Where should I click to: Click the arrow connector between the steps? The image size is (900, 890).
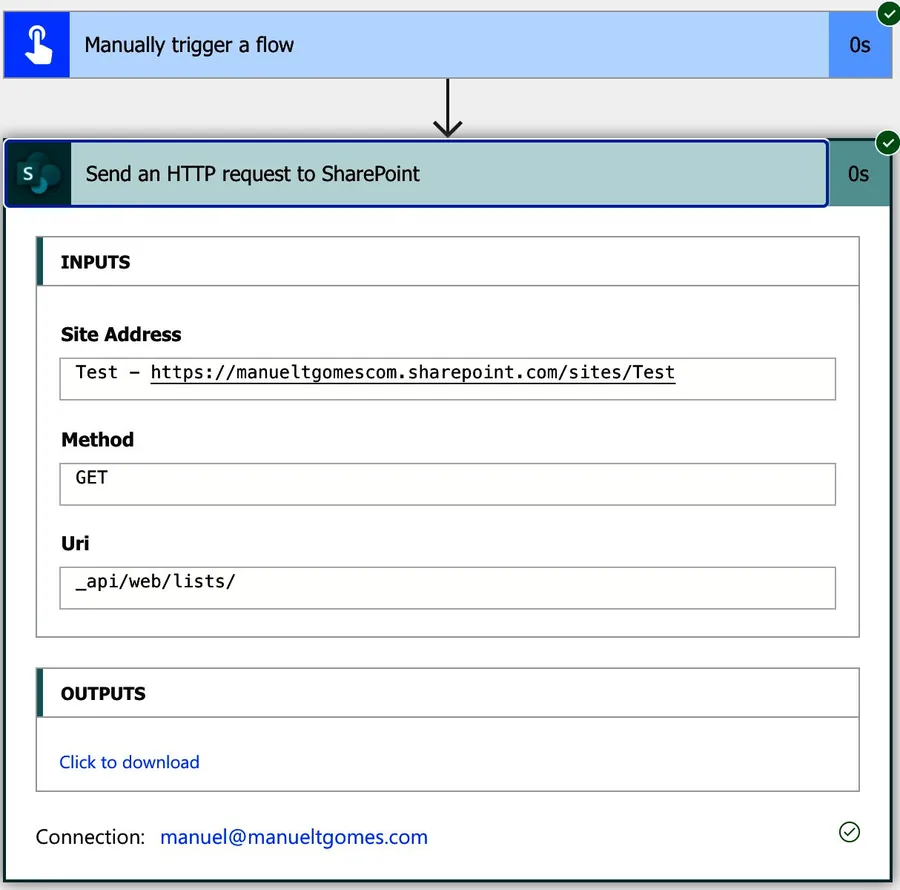tap(447, 108)
